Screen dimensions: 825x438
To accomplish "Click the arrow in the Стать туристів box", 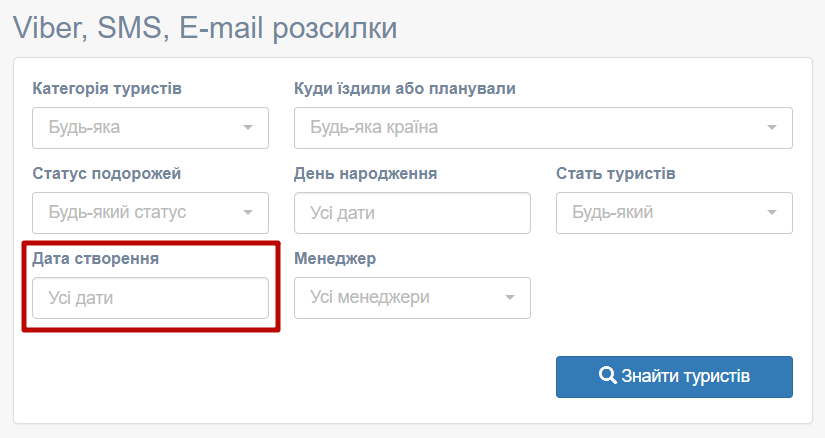I will click(x=772, y=213).
